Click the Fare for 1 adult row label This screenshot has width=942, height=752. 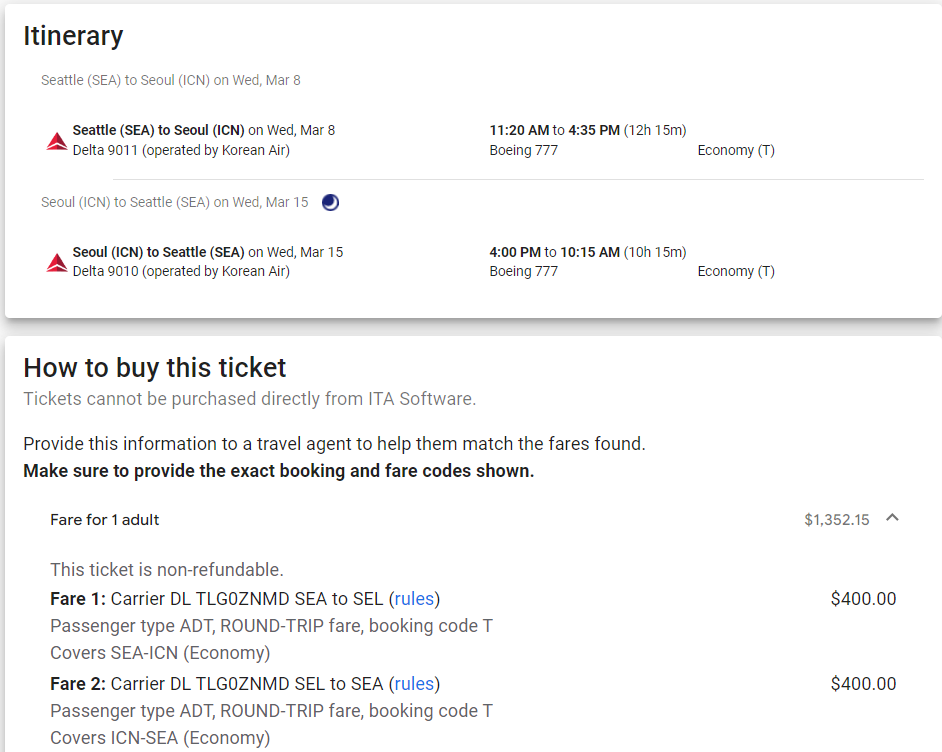(105, 520)
